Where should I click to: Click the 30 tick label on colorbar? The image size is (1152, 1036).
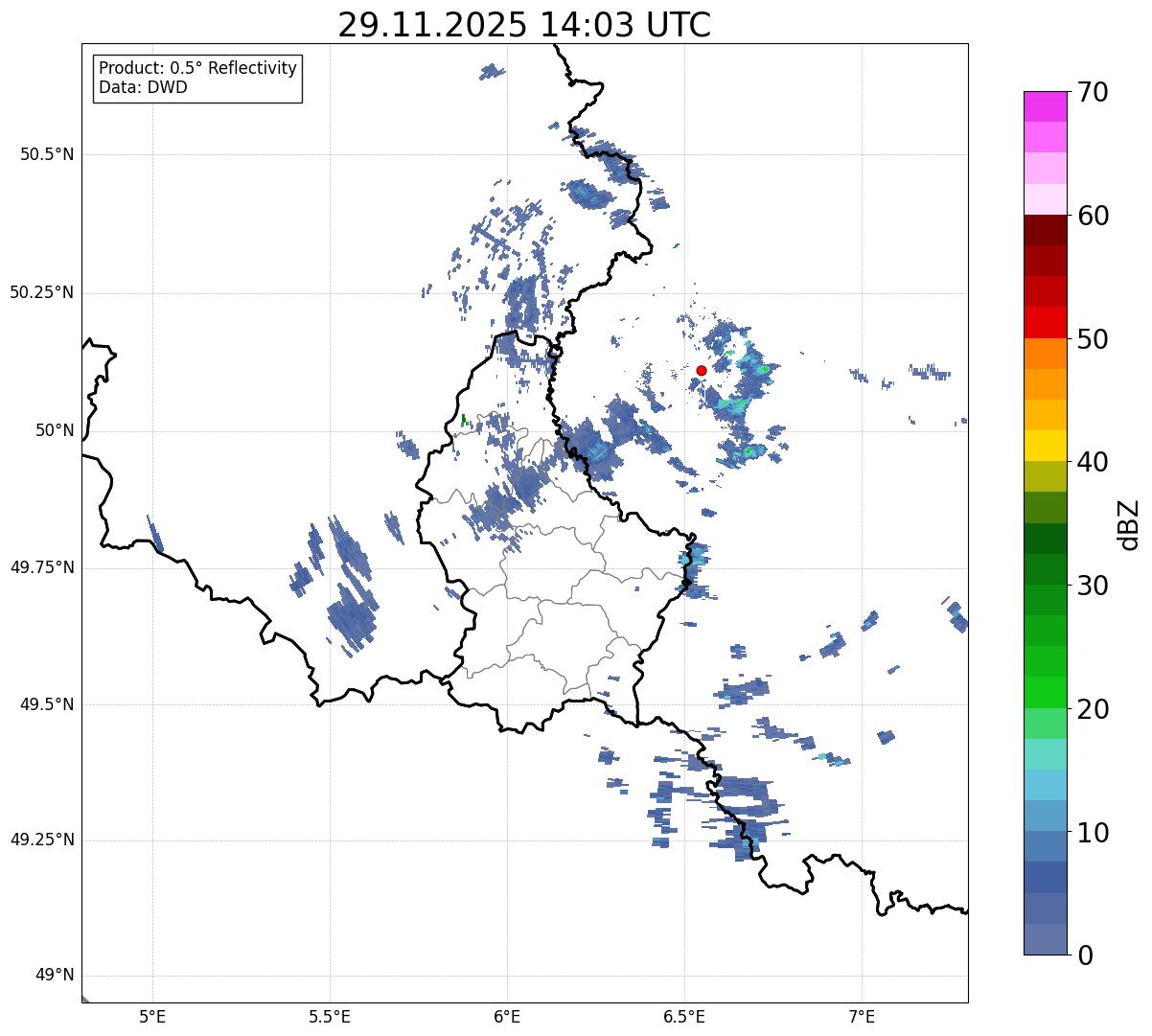(1093, 586)
